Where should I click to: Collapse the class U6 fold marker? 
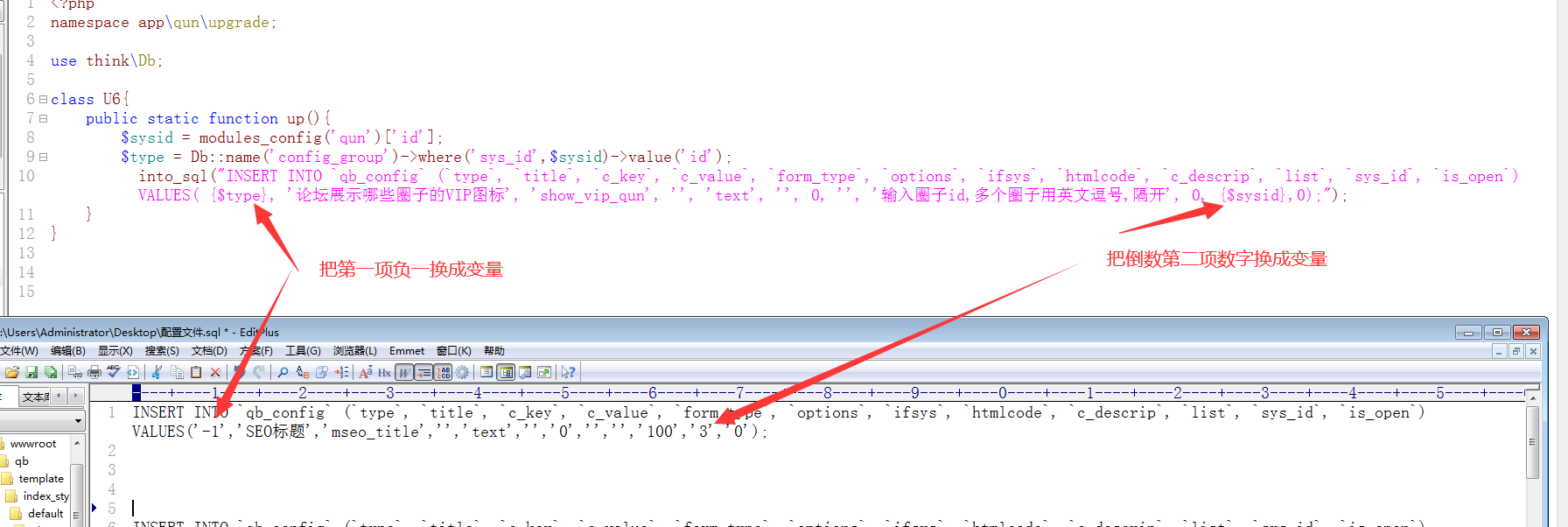(x=43, y=99)
